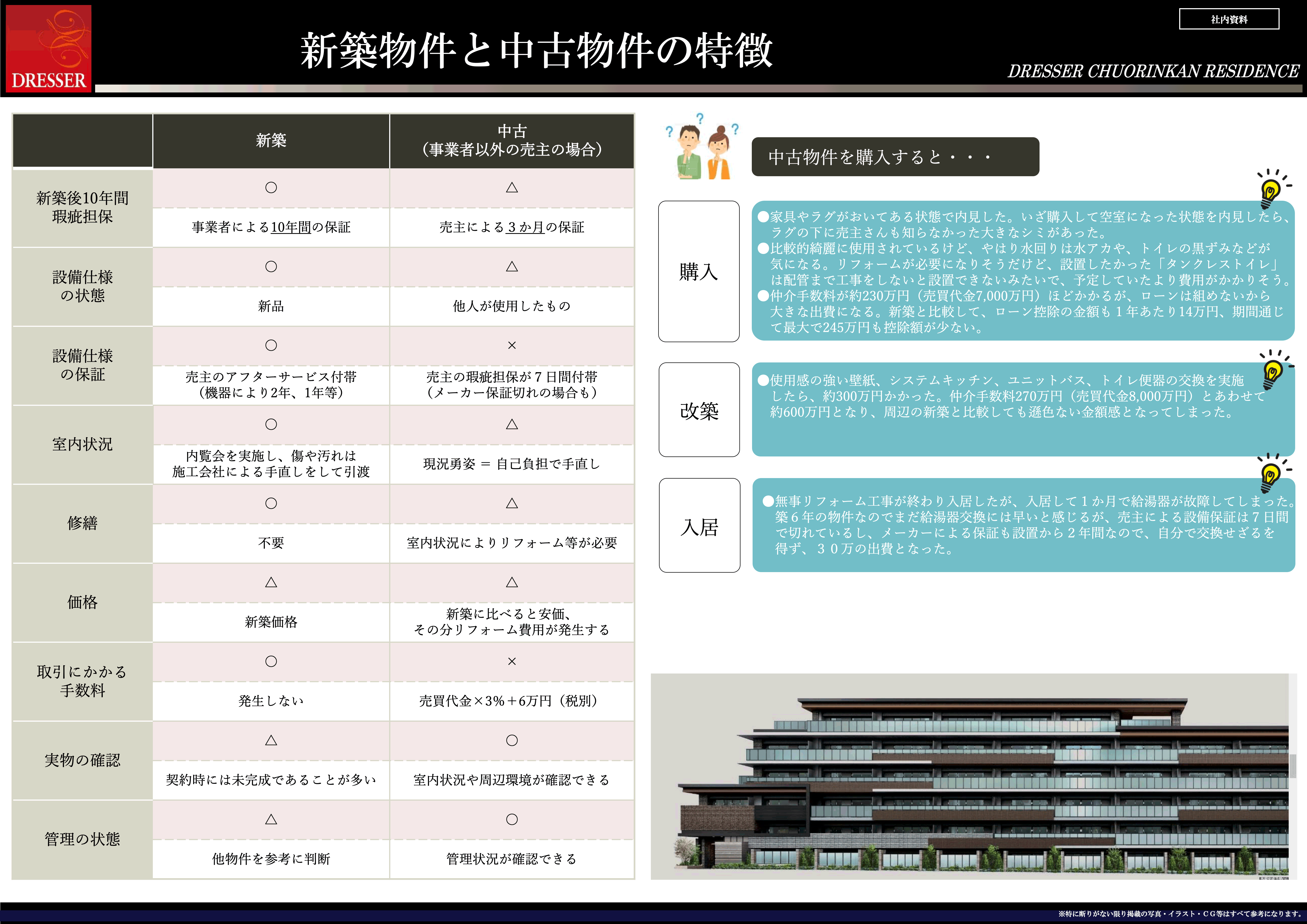1307x924 pixels.
Task: Expand the 購入 section box
Action: pyautogui.click(x=699, y=273)
